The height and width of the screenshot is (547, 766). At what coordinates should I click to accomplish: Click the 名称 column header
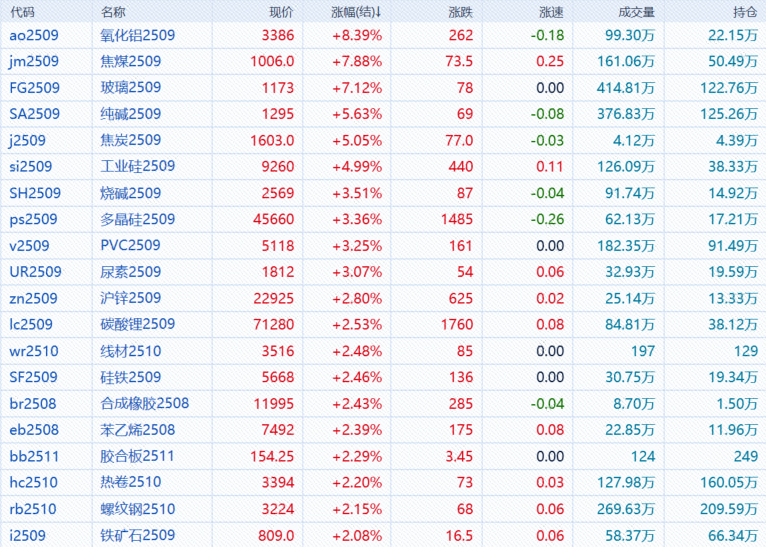(114, 12)
